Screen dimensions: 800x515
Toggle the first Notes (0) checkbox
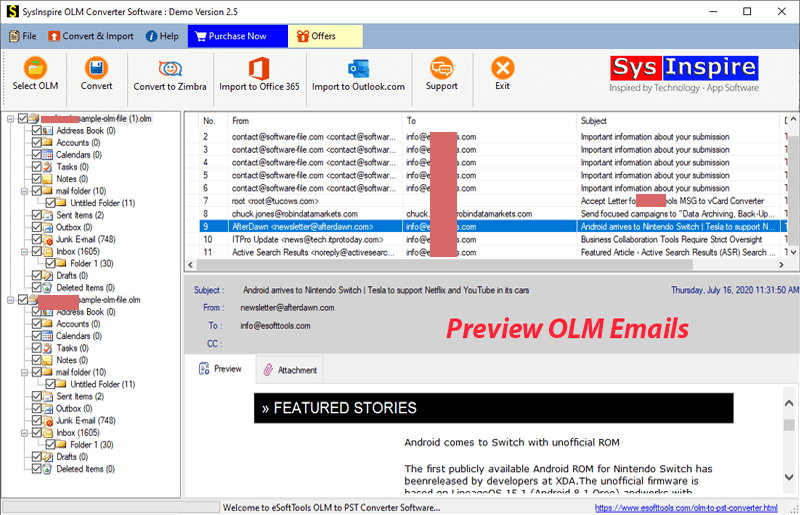point(36,179)
